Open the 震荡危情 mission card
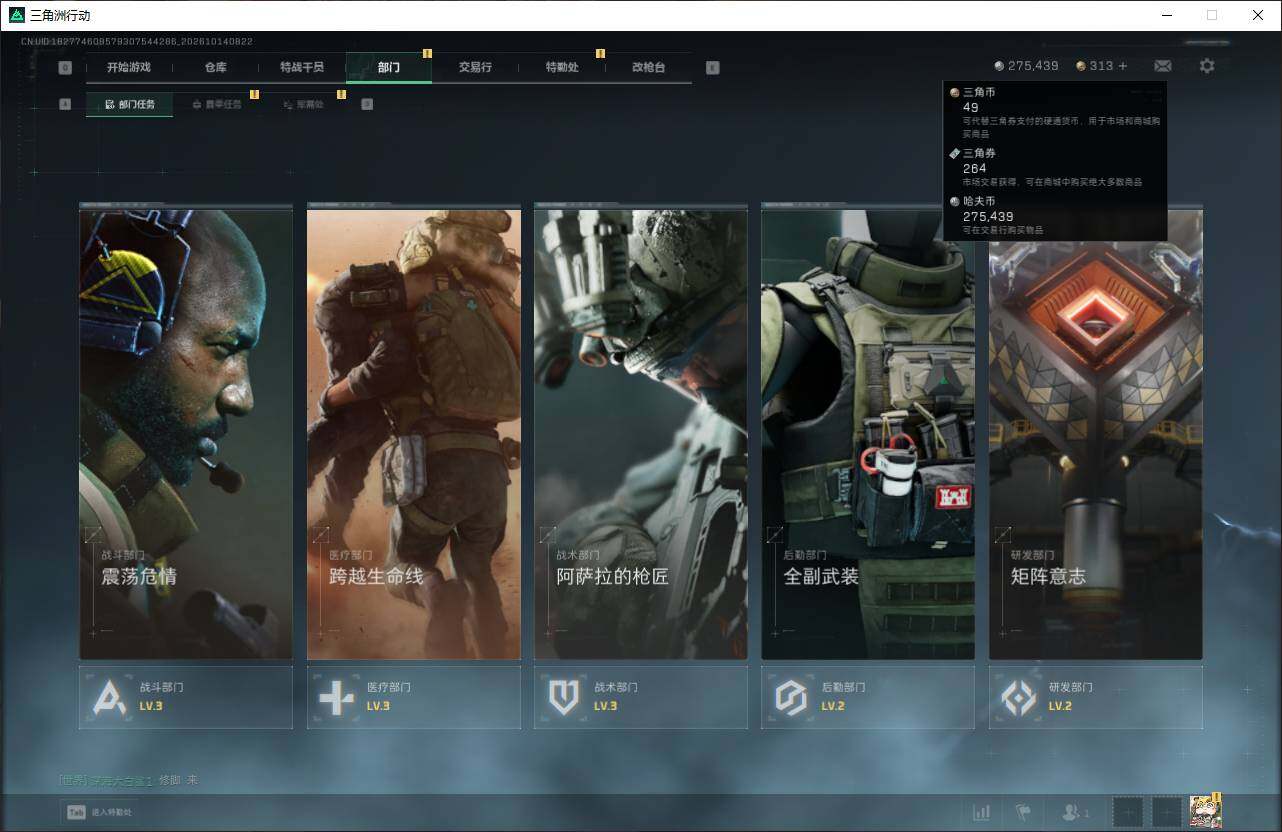This screenshot has width=1282, height=832. point(186,432)
